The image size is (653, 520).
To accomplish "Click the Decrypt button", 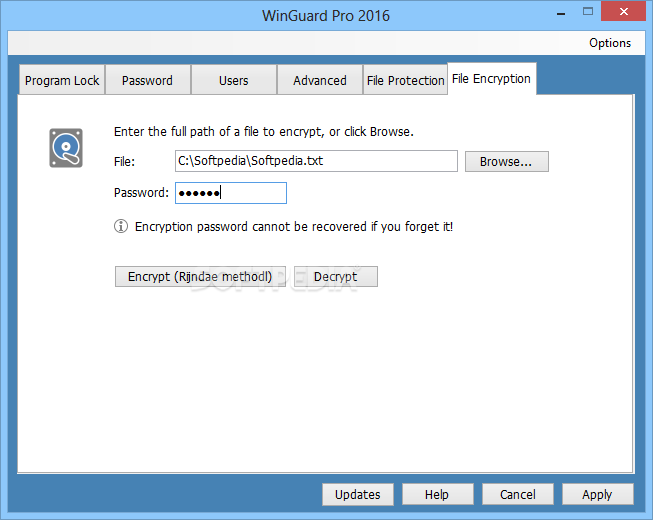I will 336,276.
